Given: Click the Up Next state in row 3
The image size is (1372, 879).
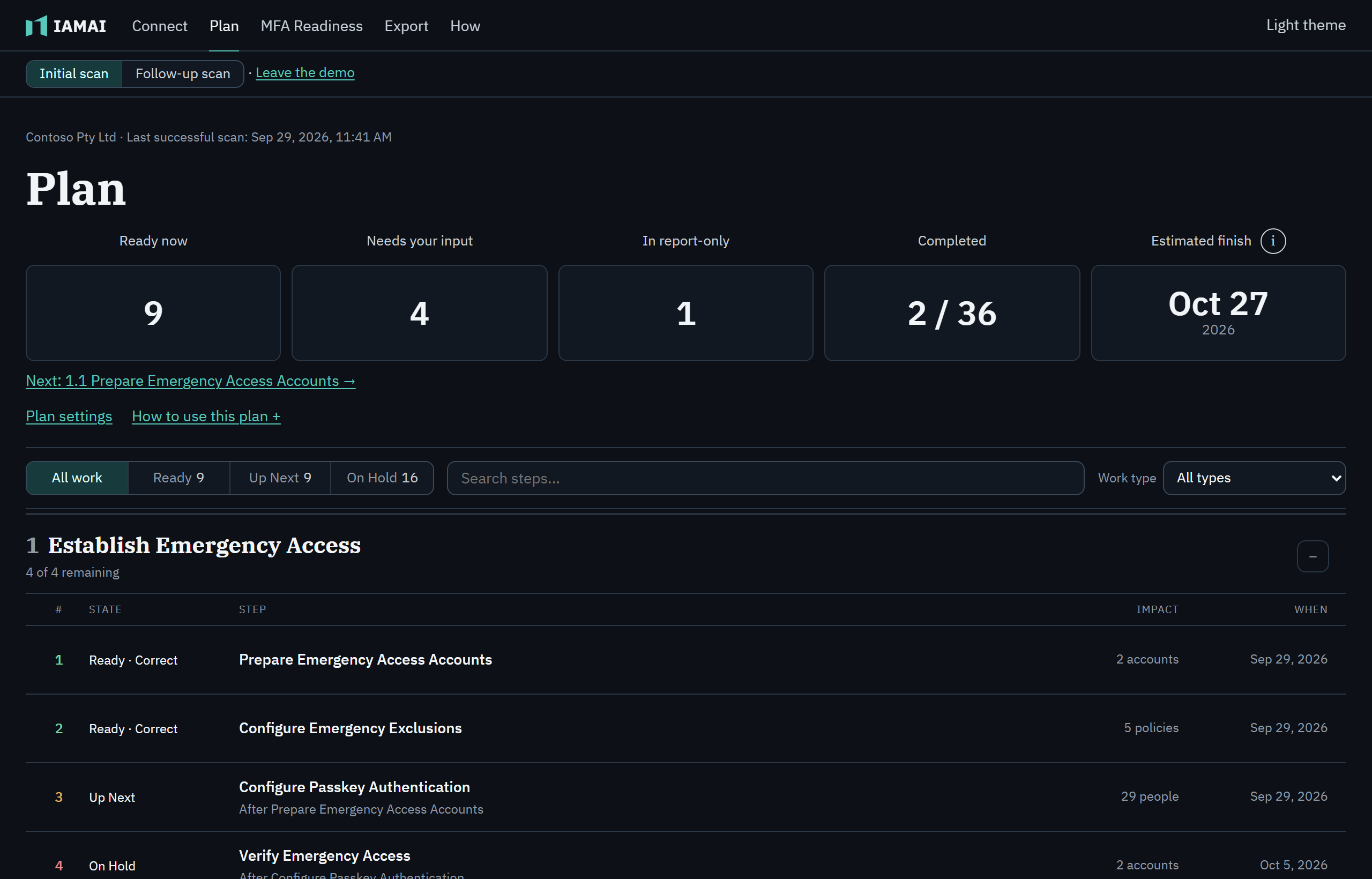Looking at the screenshot, I should pos(112,798).
